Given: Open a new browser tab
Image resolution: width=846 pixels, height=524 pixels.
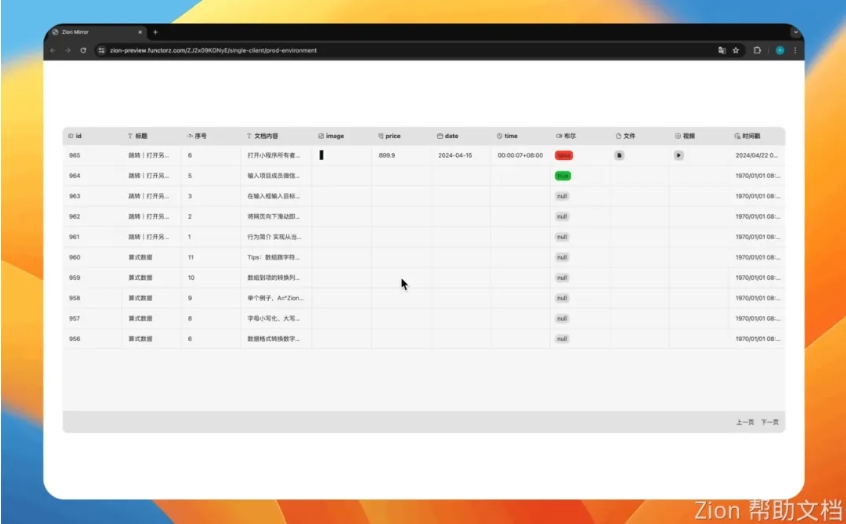Looking at the screenshot, I should click(155, 32).
